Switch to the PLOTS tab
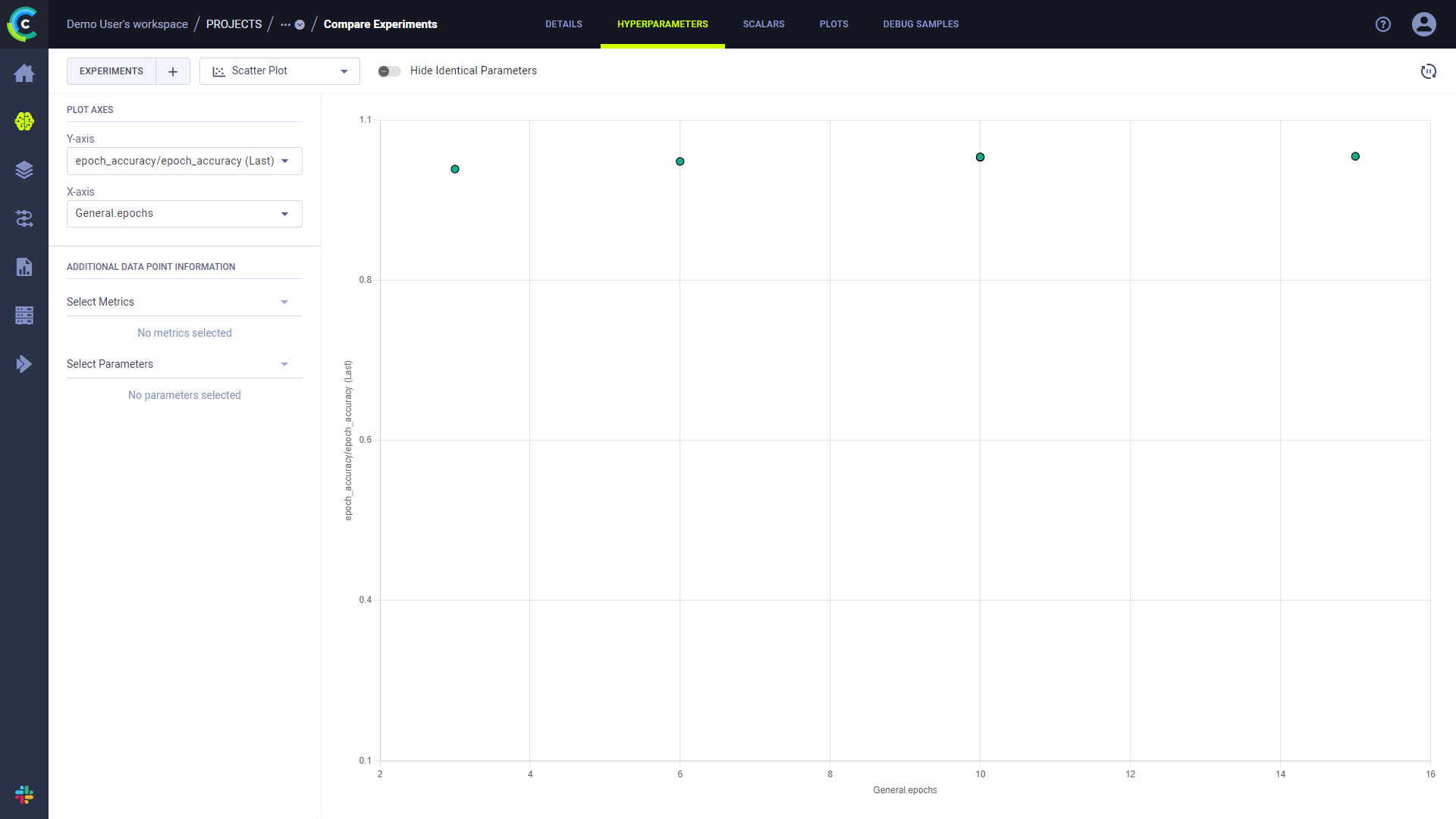Viewport: 1456px width, 819px height. [832, 24]
